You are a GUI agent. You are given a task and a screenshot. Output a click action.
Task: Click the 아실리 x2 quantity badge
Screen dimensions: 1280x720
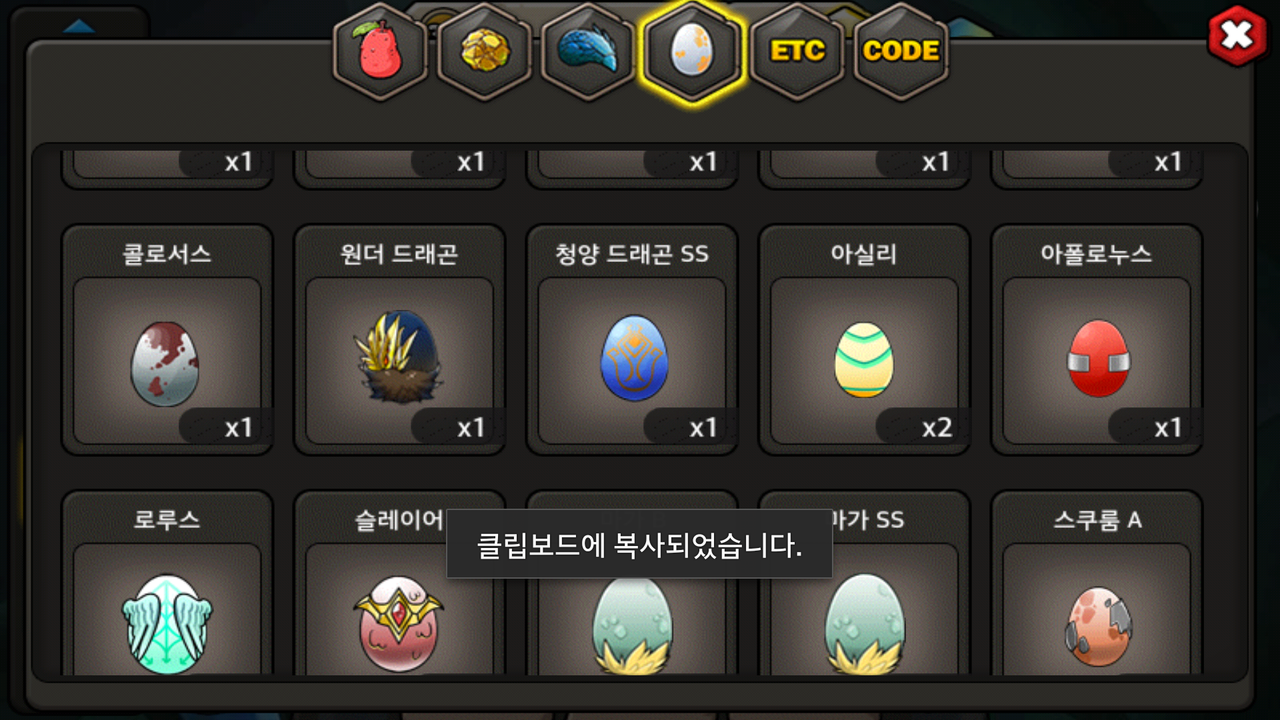click(x=918, y=427)
